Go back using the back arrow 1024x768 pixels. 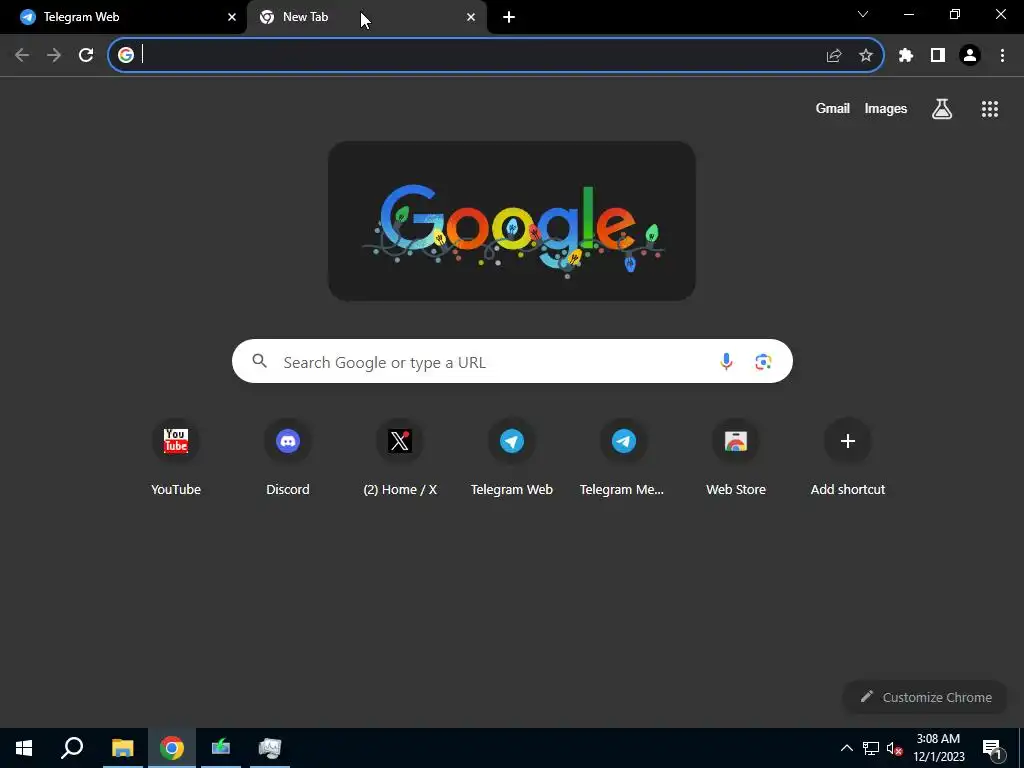coord(22,56)
